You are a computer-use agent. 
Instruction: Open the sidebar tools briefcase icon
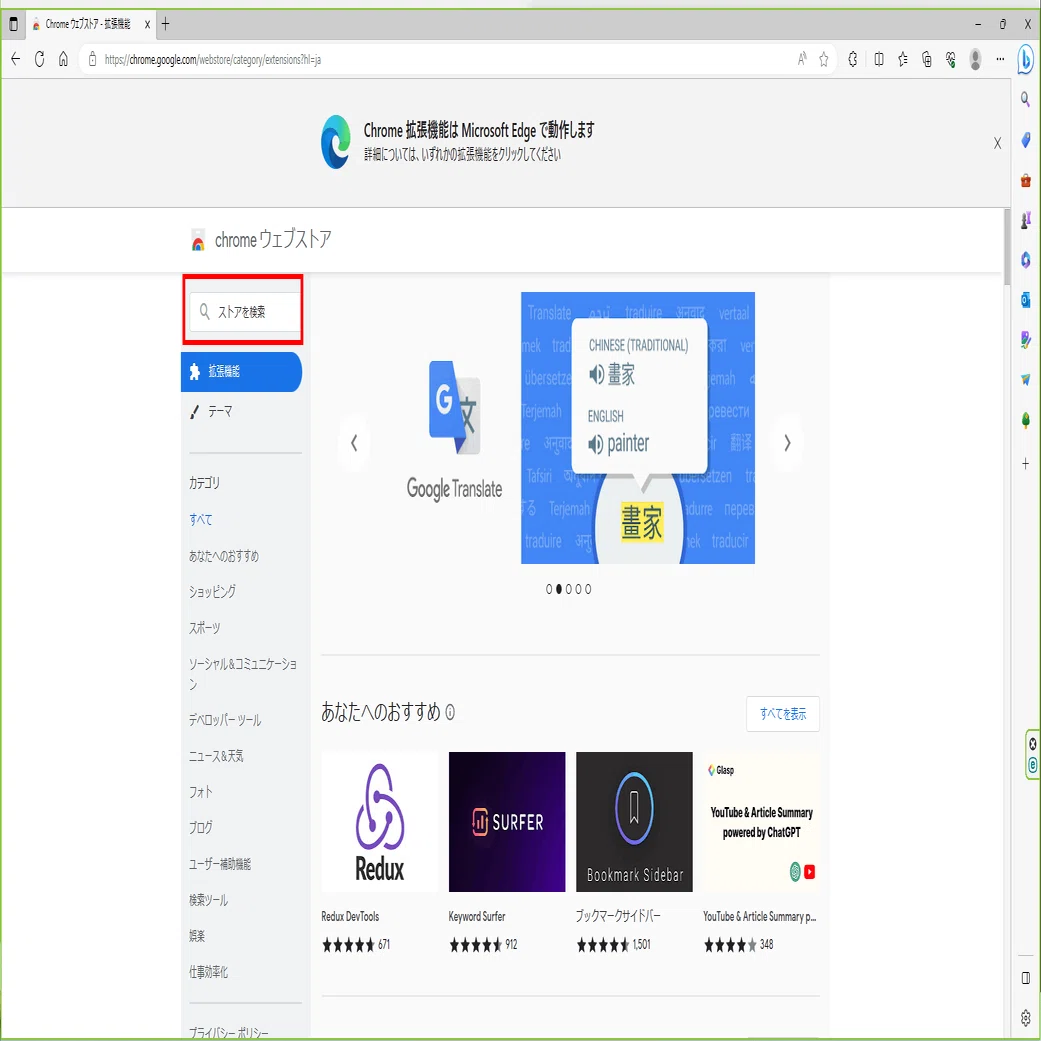[1026, 180]
